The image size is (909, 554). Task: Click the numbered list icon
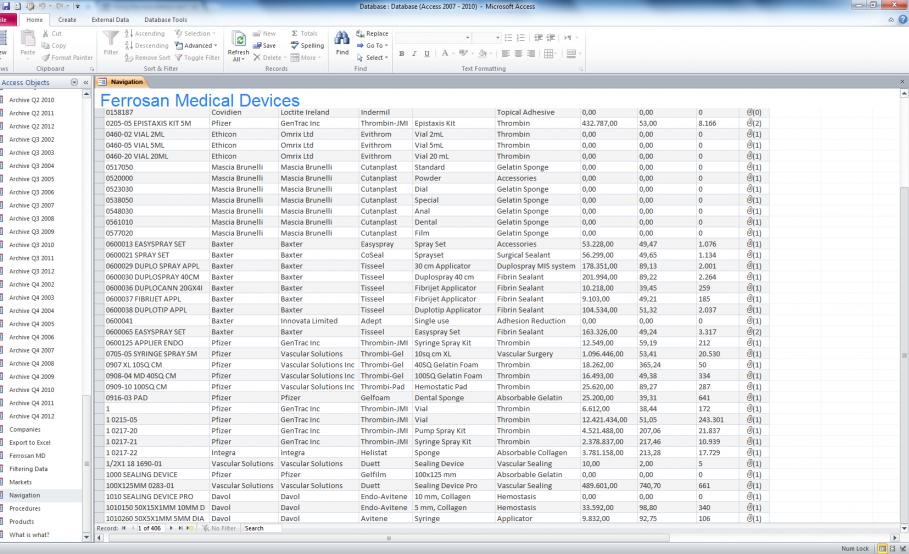coord(521,38)
